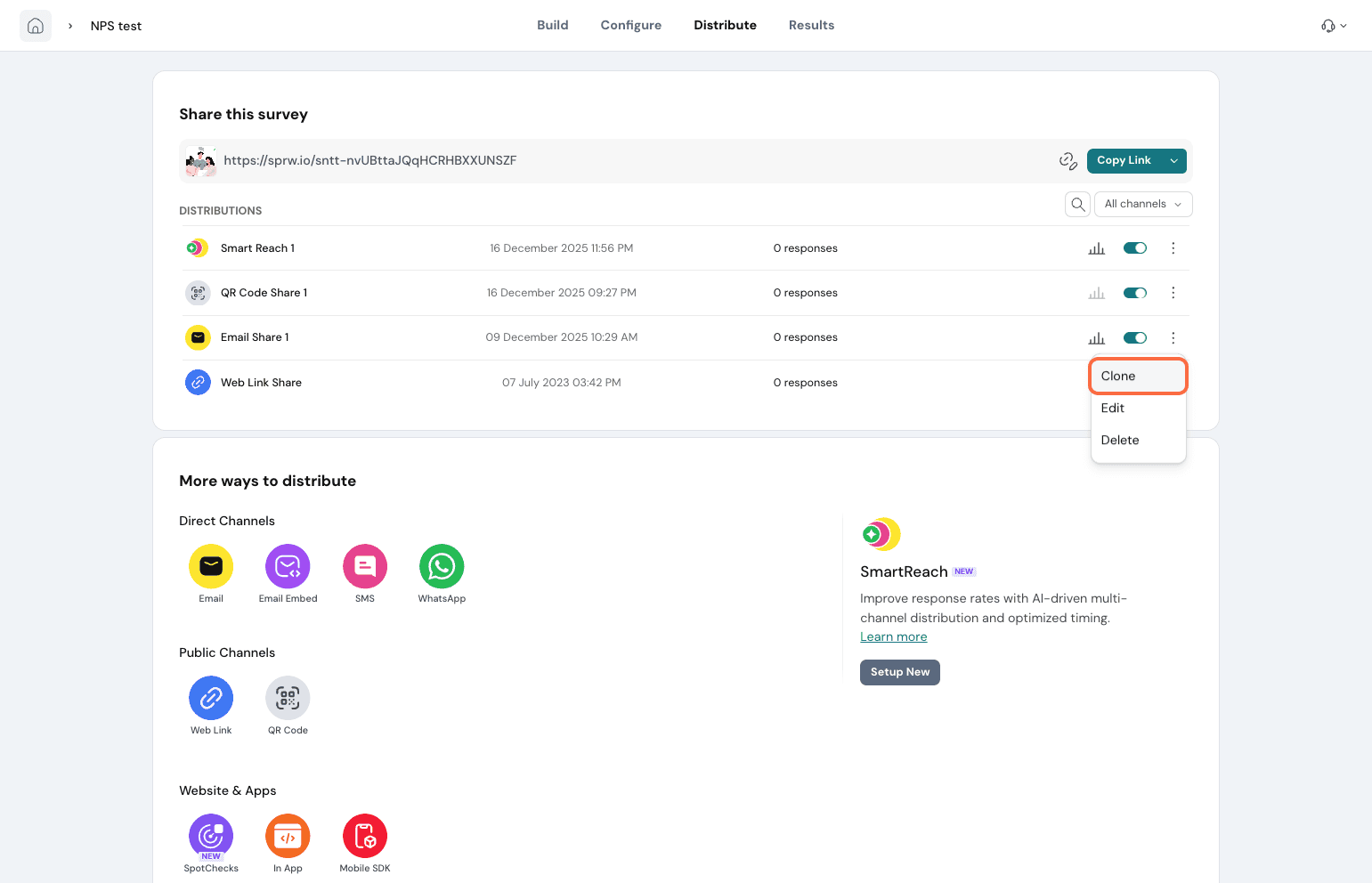Expand the All channels filter dropdown
This screenshot has width=1372, height=883.
pyautogui.click(x=1142, y=204)
